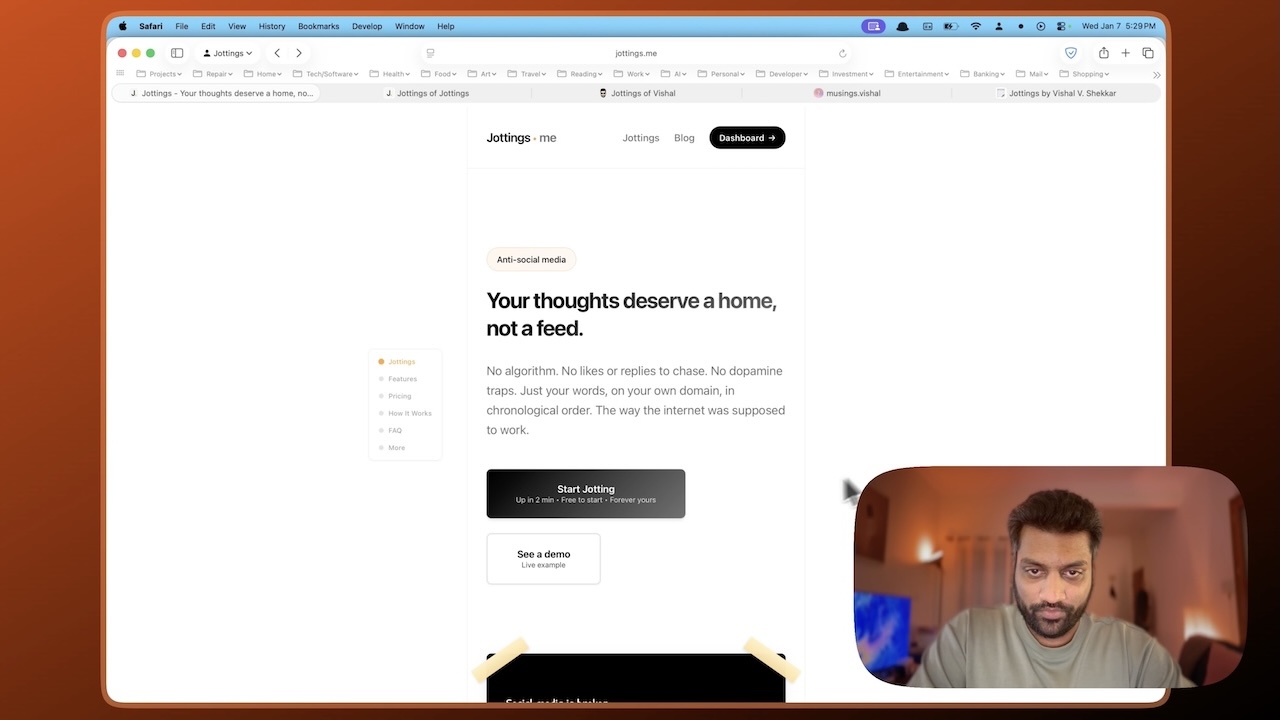Open the Wi-Fi icon in the menu bar
This screenshot has width=1280, height=720.
975,26
